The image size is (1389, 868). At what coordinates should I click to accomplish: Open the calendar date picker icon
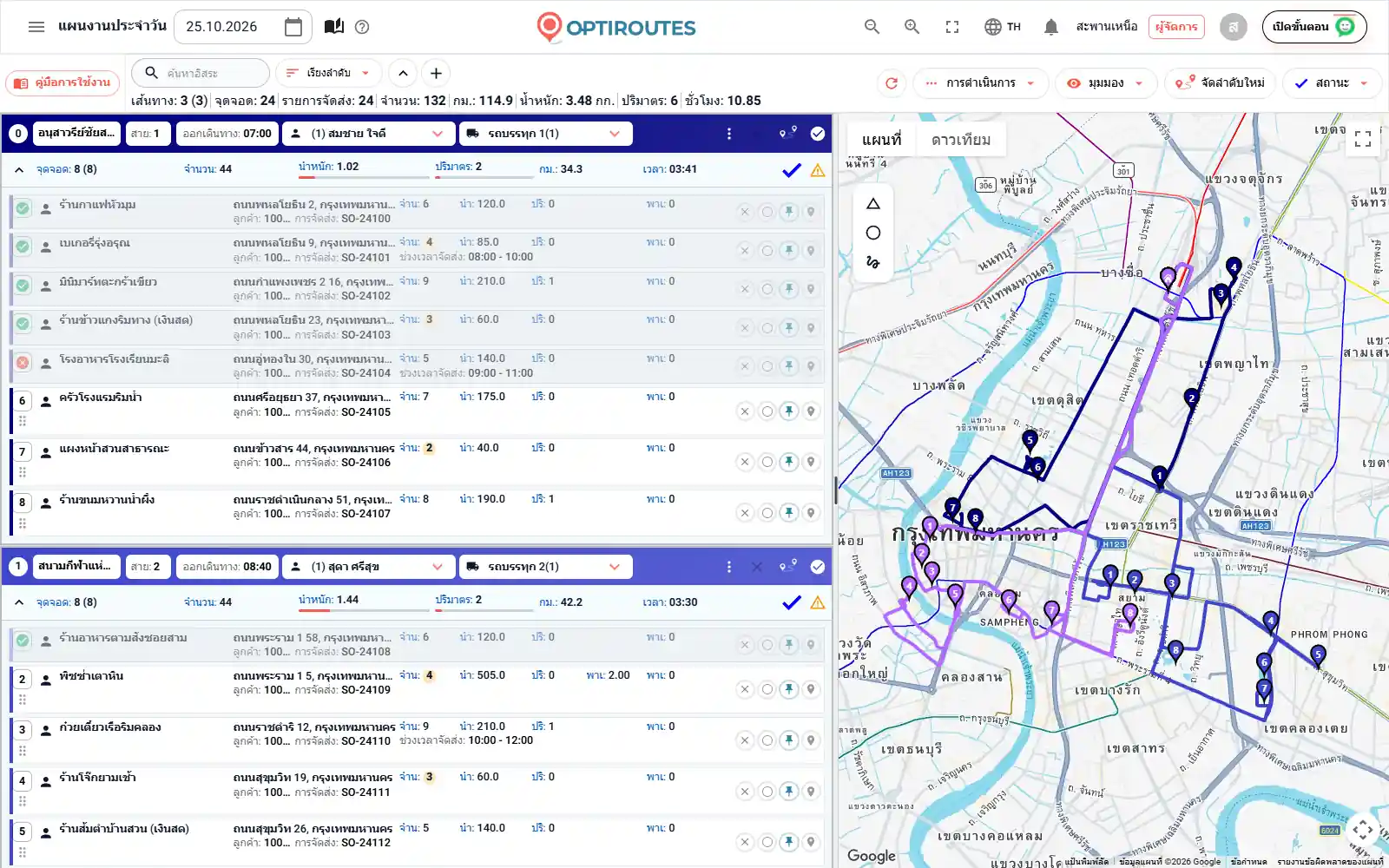tap(293, 27)
